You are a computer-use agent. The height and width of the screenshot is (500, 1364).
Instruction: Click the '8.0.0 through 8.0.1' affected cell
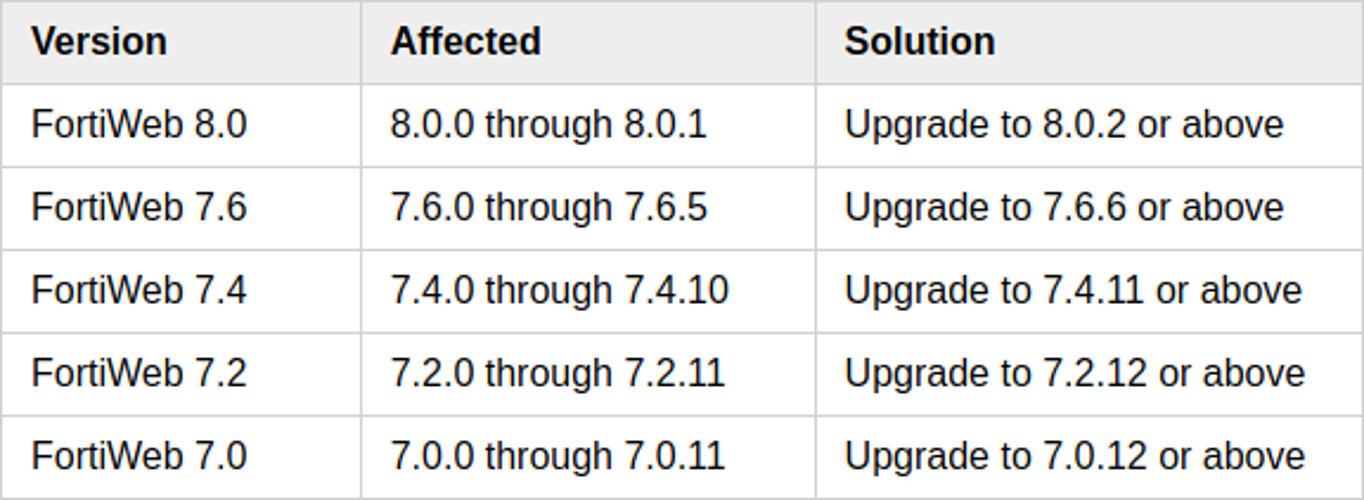point(548,125)
